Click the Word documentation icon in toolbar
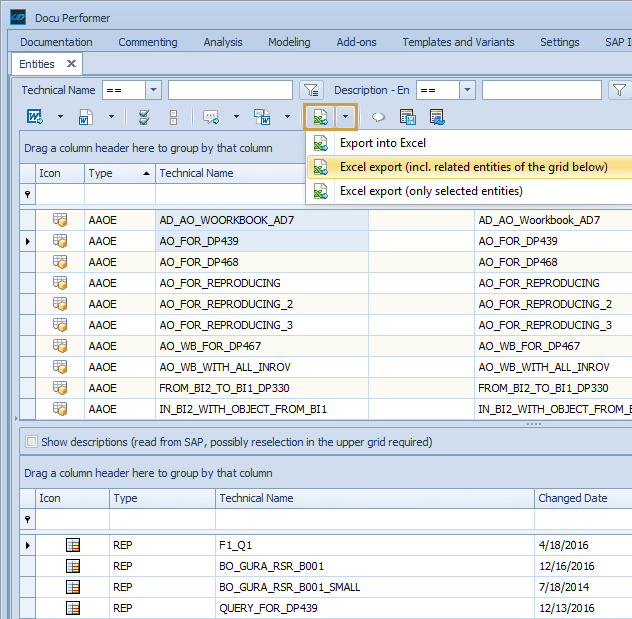The height and width of the screenshot is (619, 632). (x=33, y=117)
